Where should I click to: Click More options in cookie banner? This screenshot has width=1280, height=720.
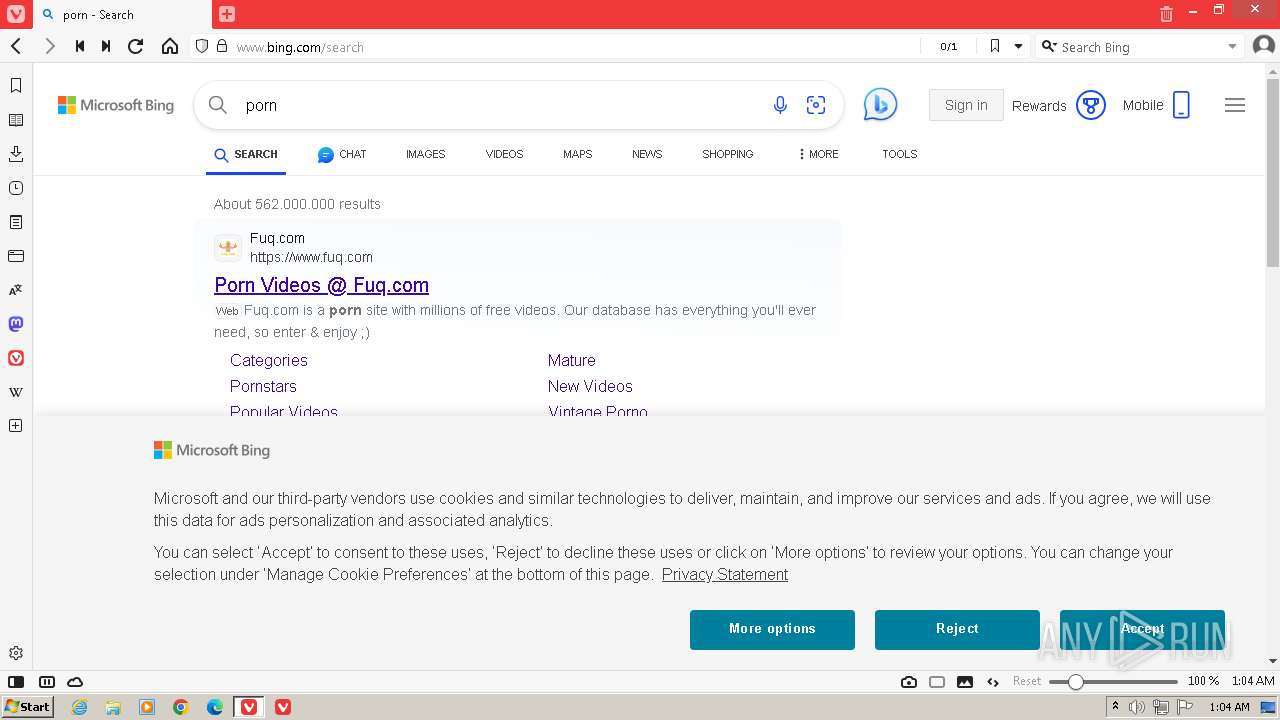click(x=772, y=629)
